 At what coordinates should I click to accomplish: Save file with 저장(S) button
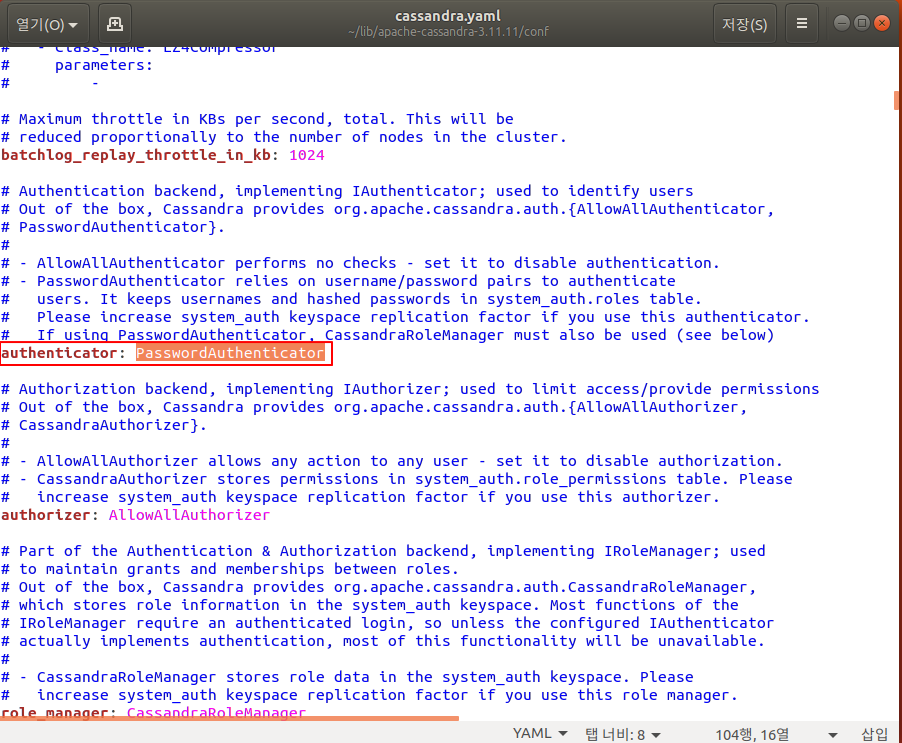(744, 24)
